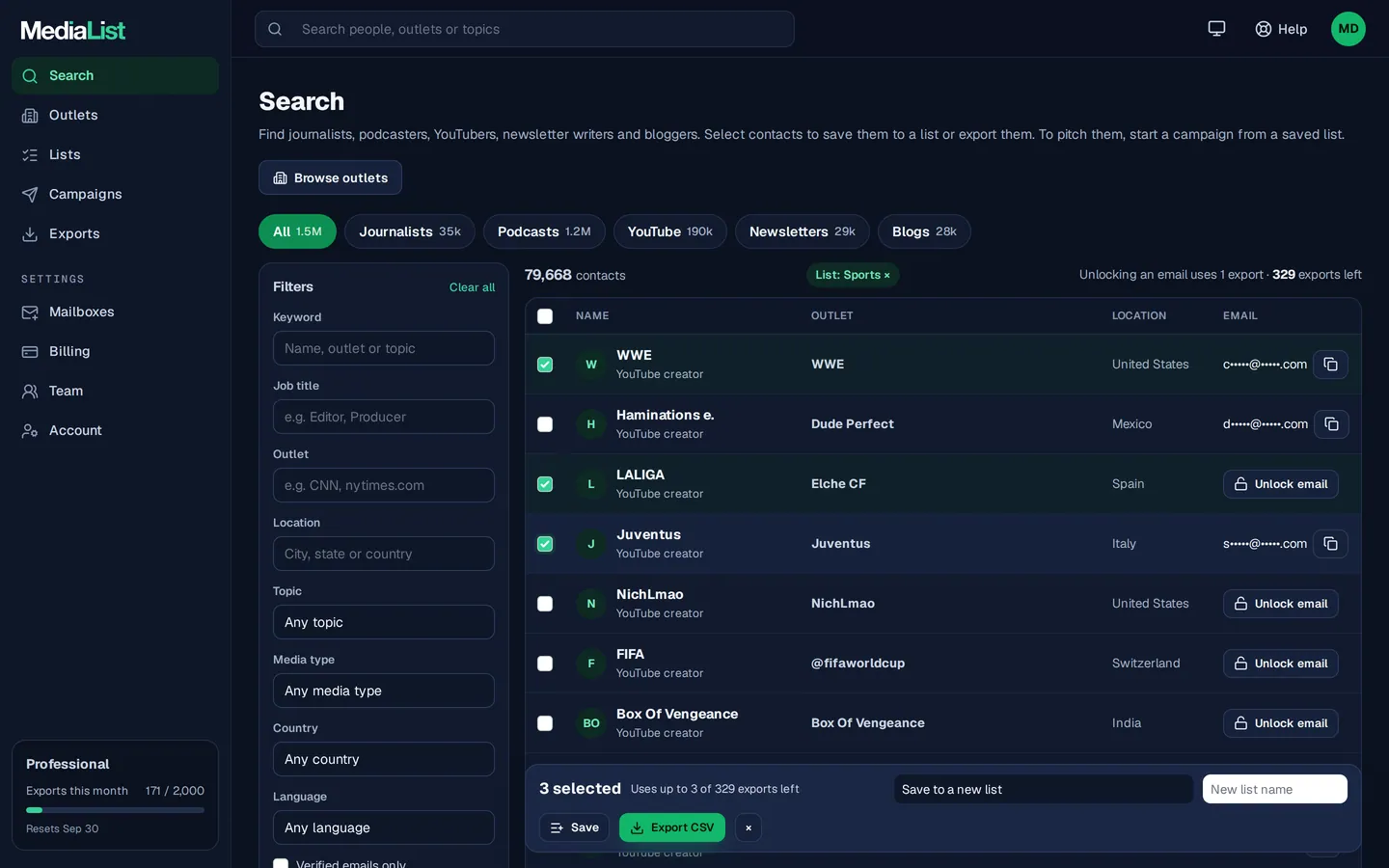Focus the Keyword filter field

pyautogui.click(x=384, y=348)
